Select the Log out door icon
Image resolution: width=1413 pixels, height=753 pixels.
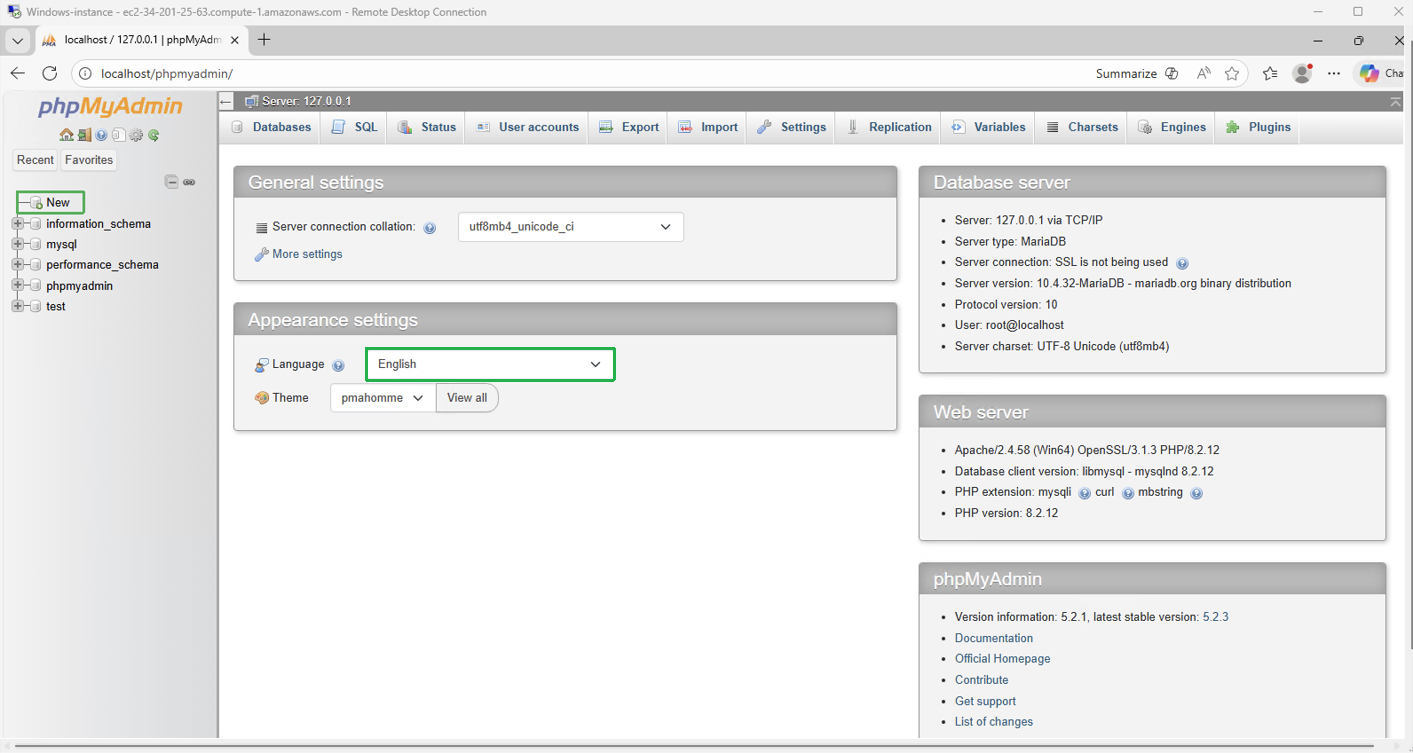pyautogui.click(x=84, y=134)
